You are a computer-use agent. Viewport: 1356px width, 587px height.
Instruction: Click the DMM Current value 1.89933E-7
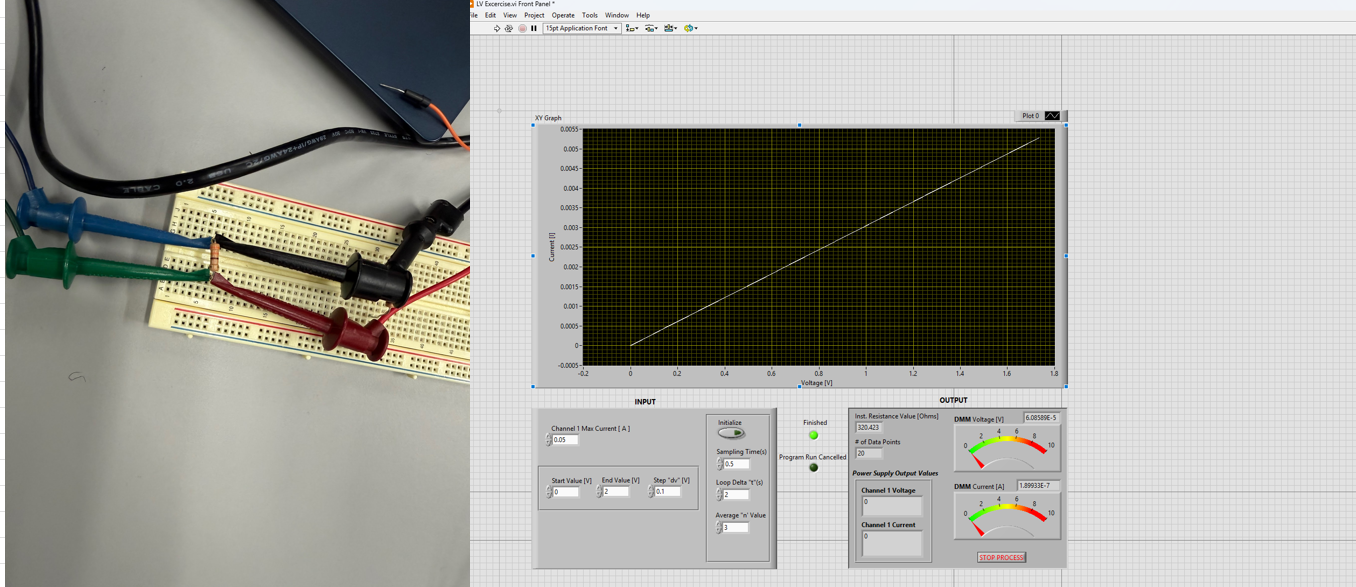1039,486
